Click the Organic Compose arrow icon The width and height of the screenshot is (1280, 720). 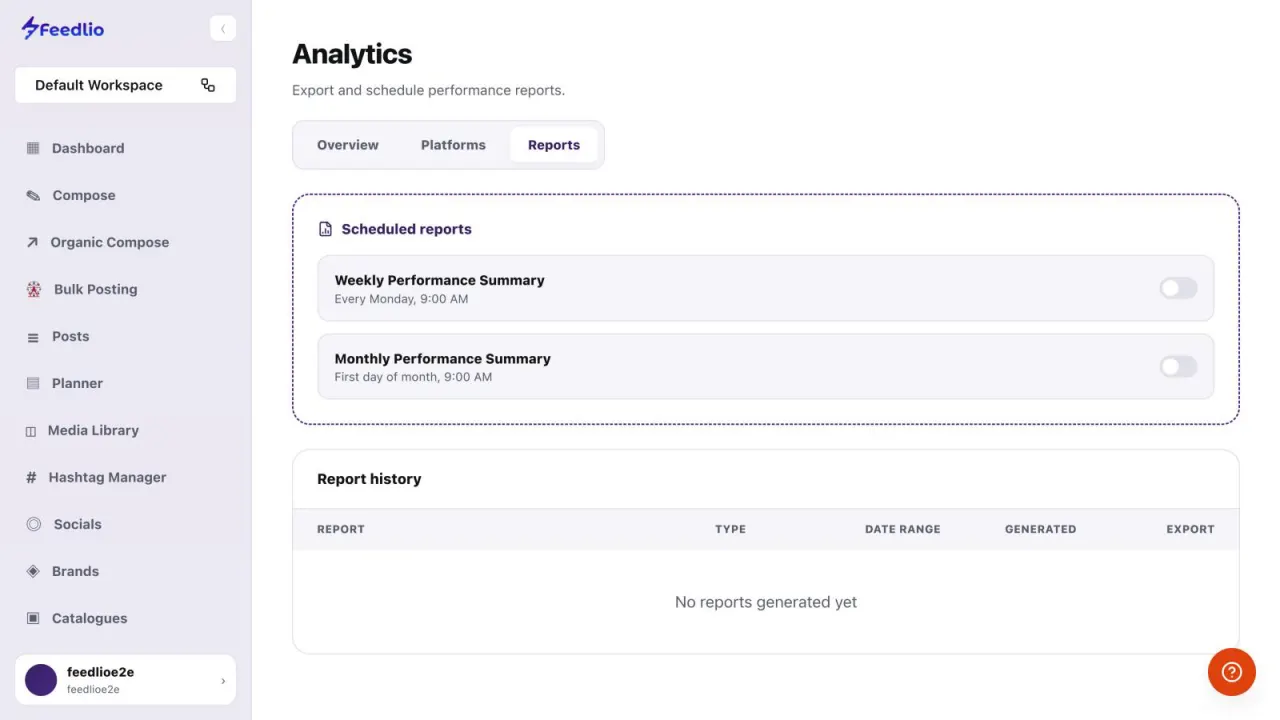(32, 242)
